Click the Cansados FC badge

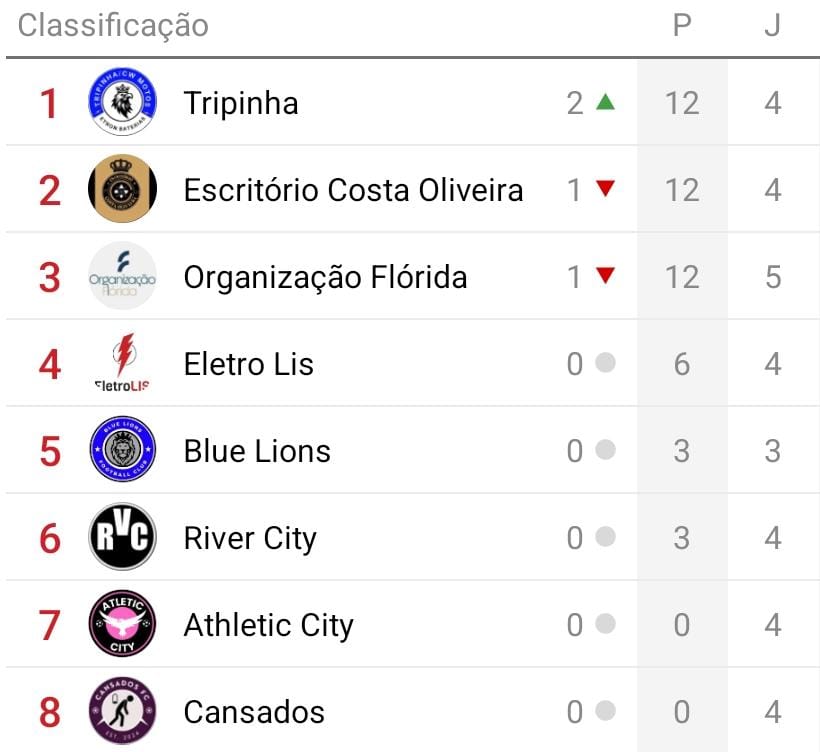[x=122, y=712]
